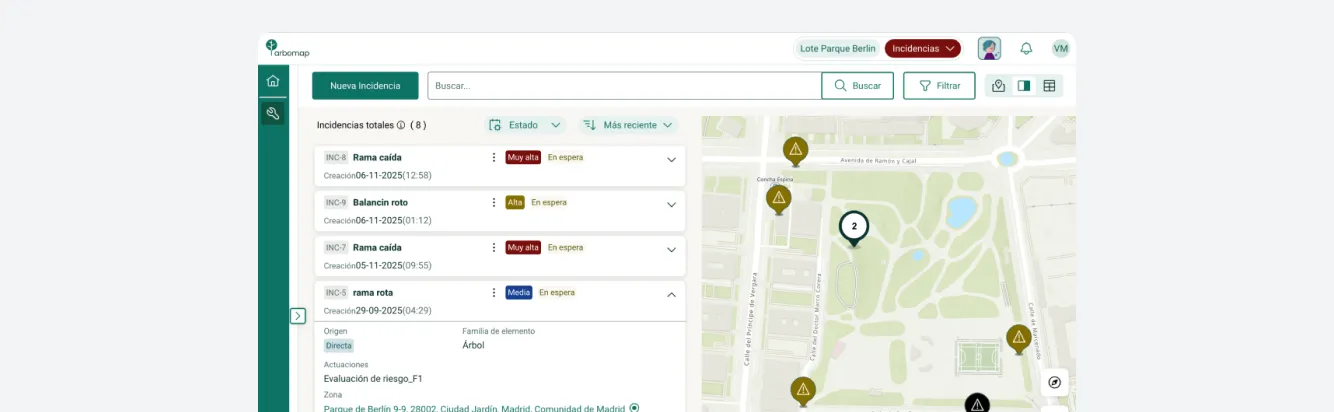1334x412 pixels.
Task: Open the more options menu for INC-8
Action: coord(493,157)
